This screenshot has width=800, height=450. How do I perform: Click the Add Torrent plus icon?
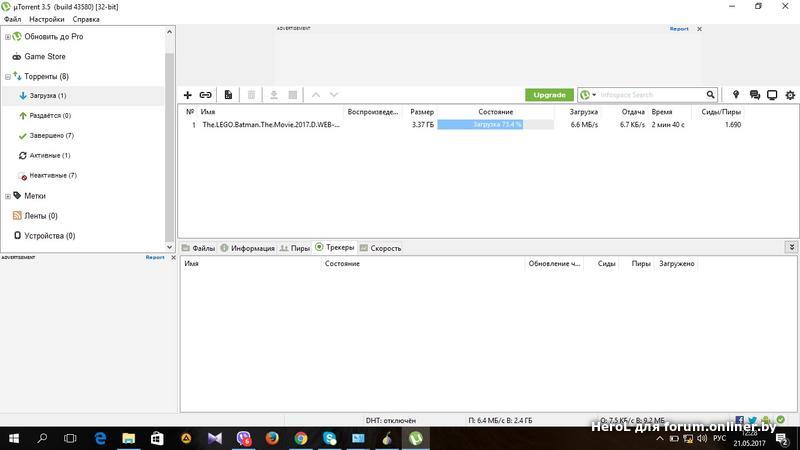tap(188, 95)
